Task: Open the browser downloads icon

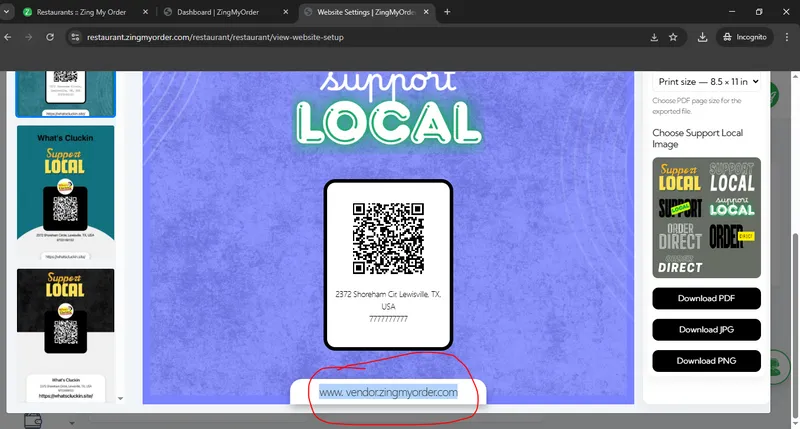Action: (x=703, y=37)
